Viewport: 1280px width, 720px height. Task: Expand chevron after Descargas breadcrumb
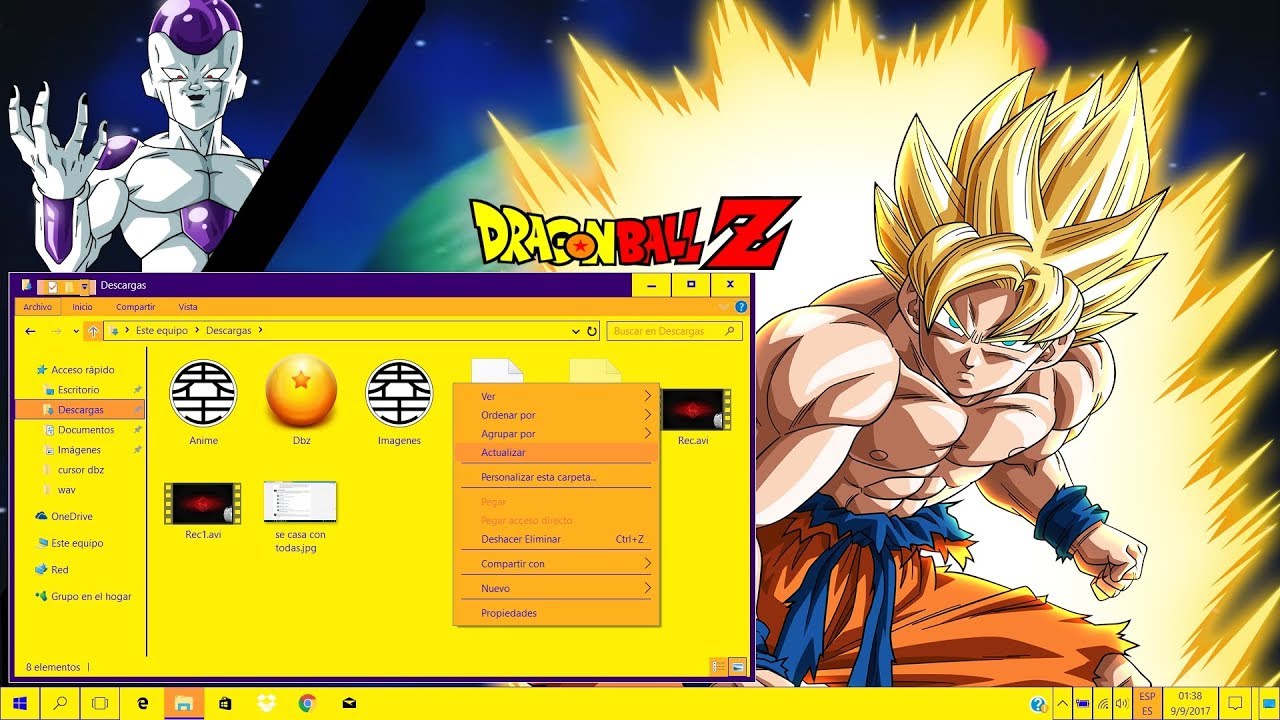(260, 330)
